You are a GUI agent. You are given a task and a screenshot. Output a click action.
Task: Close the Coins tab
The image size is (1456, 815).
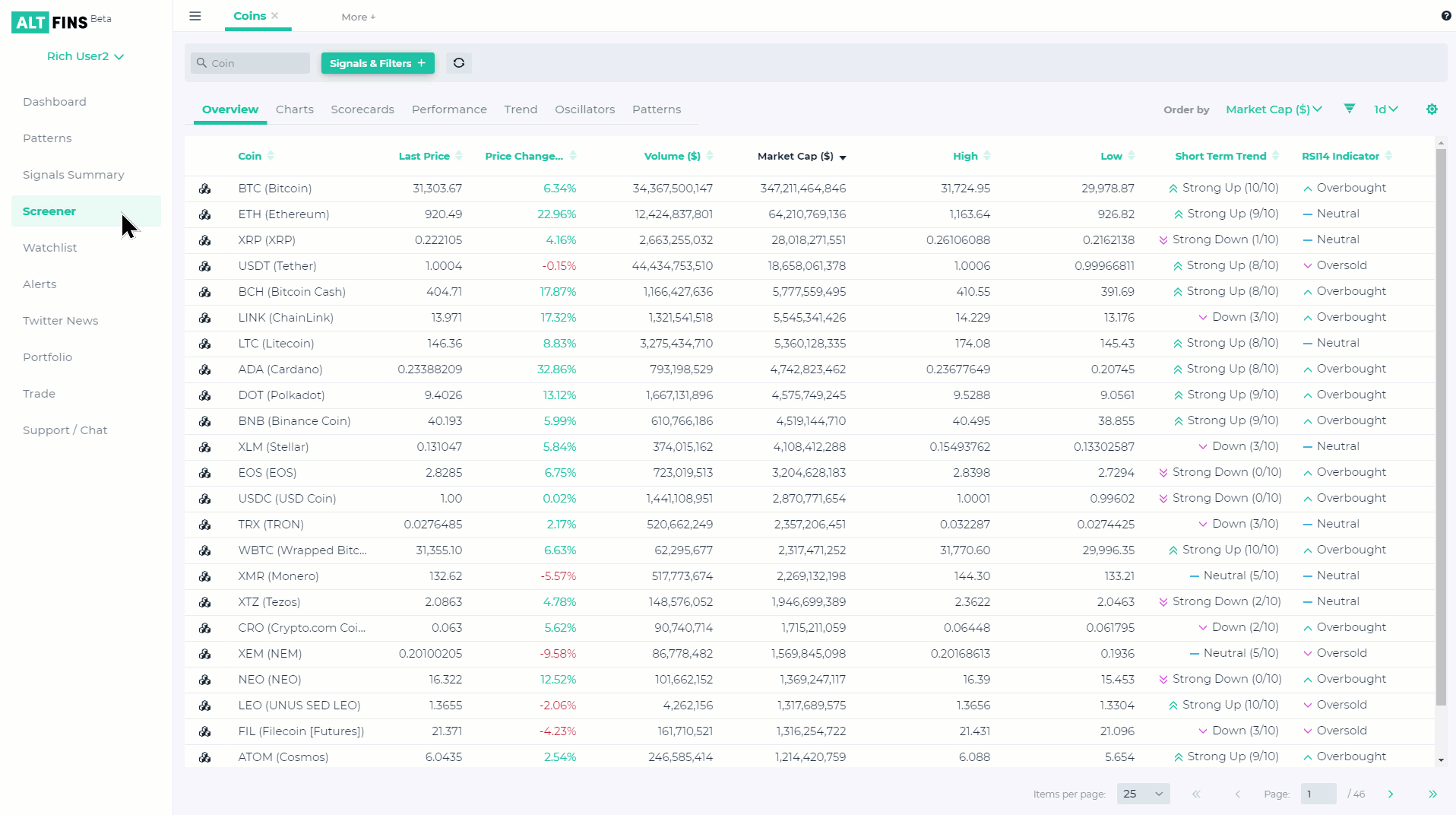tap(275, 15)
